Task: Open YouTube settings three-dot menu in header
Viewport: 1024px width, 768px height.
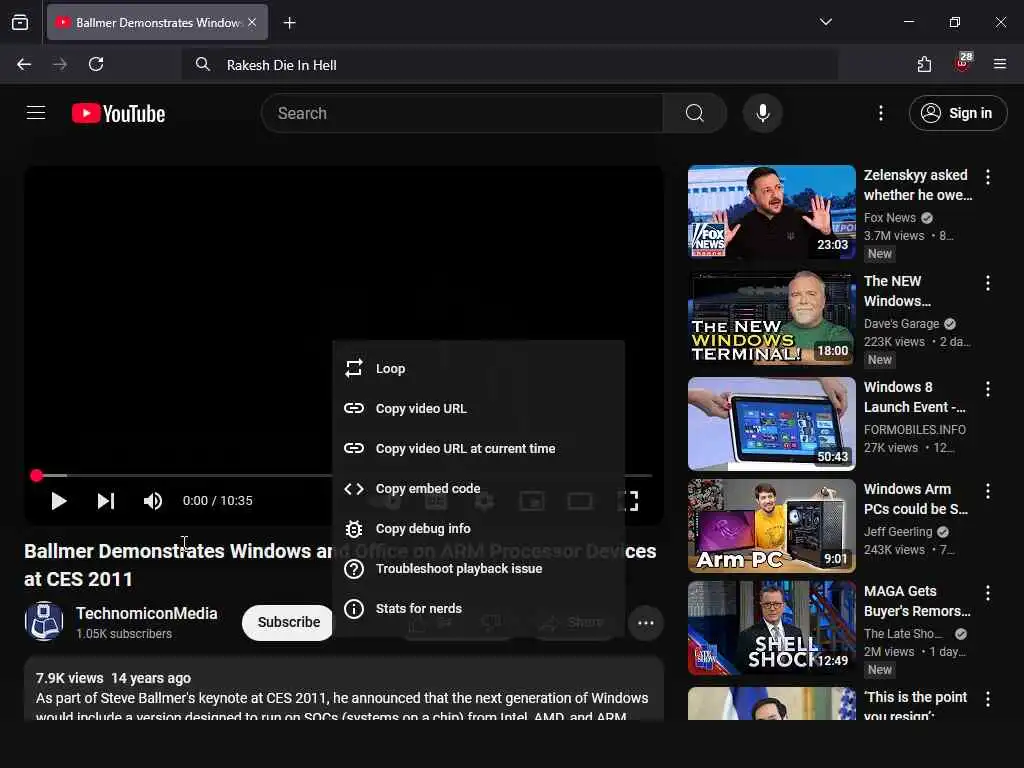Action: (x=880, y=113)
